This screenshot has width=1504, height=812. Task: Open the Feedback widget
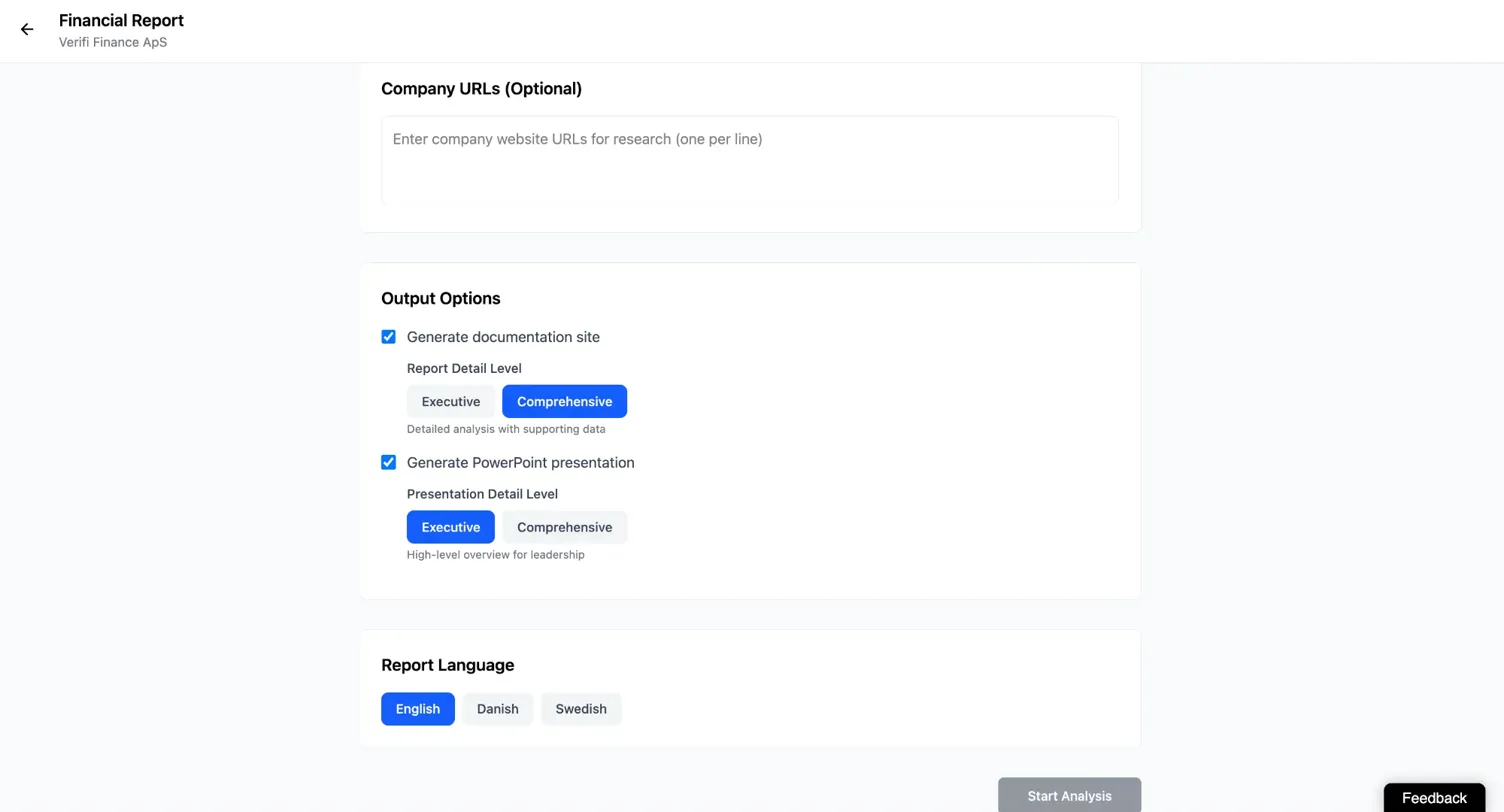[x=1434, y=798]
